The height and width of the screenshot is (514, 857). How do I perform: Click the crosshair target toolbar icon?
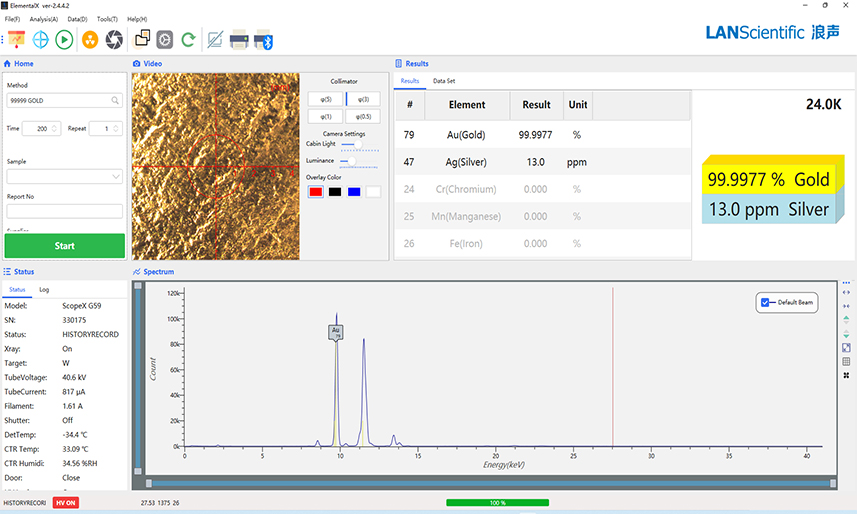41,40
